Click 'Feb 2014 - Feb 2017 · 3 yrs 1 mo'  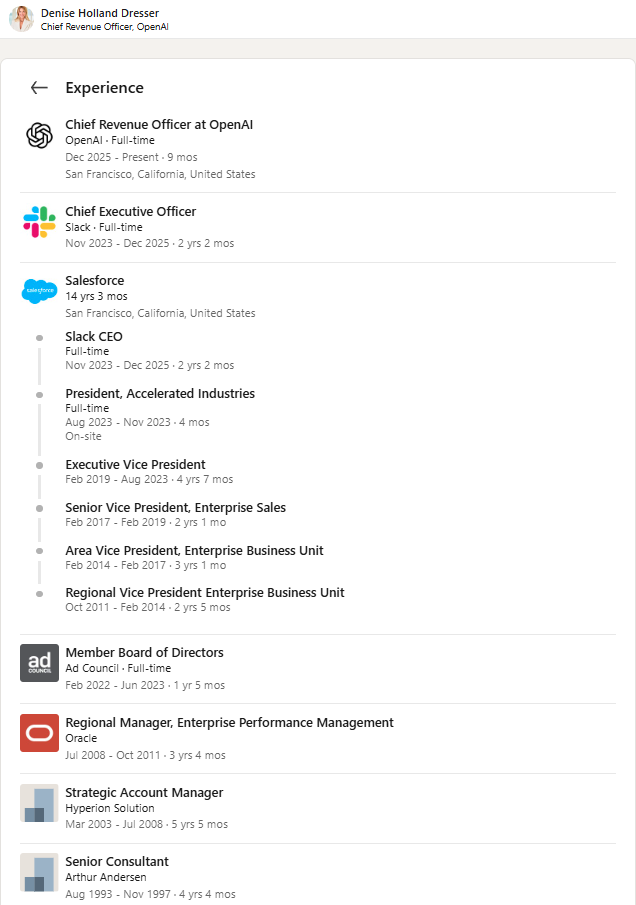click(145, 565)
